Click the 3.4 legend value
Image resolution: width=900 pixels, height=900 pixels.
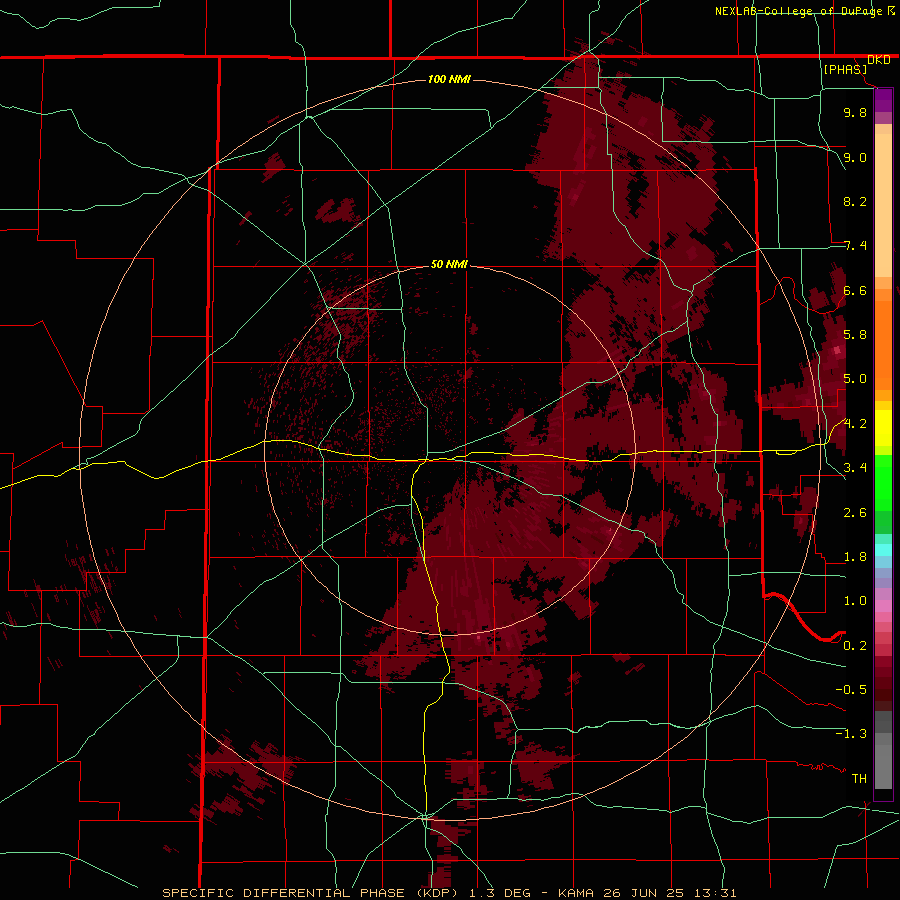click(x=855, y=468)
